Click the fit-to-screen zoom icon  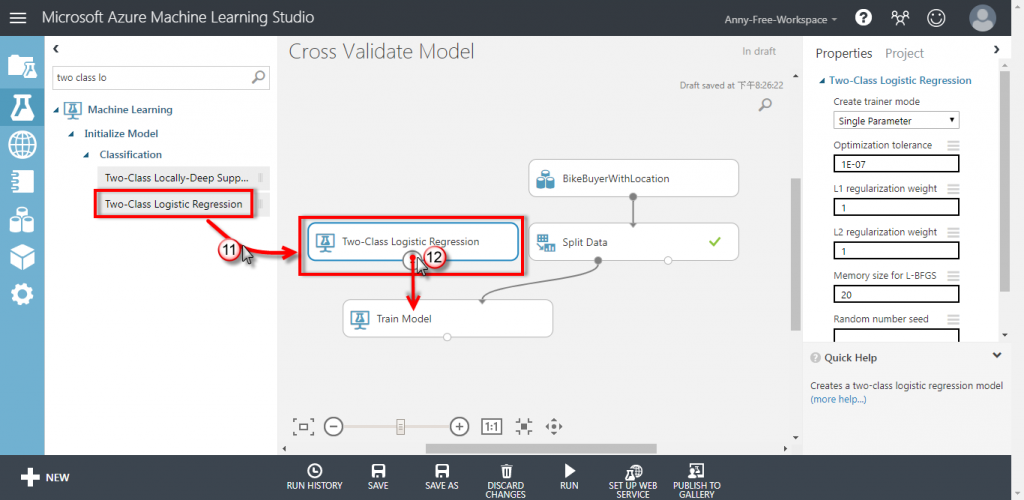pyautogui.click(x=304, y=427)
